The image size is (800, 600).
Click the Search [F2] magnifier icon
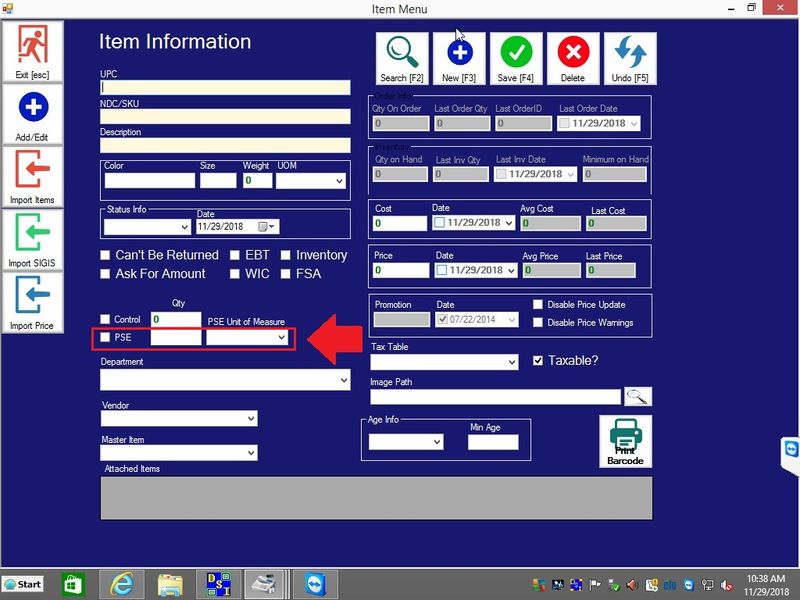[x=402, y=53]
